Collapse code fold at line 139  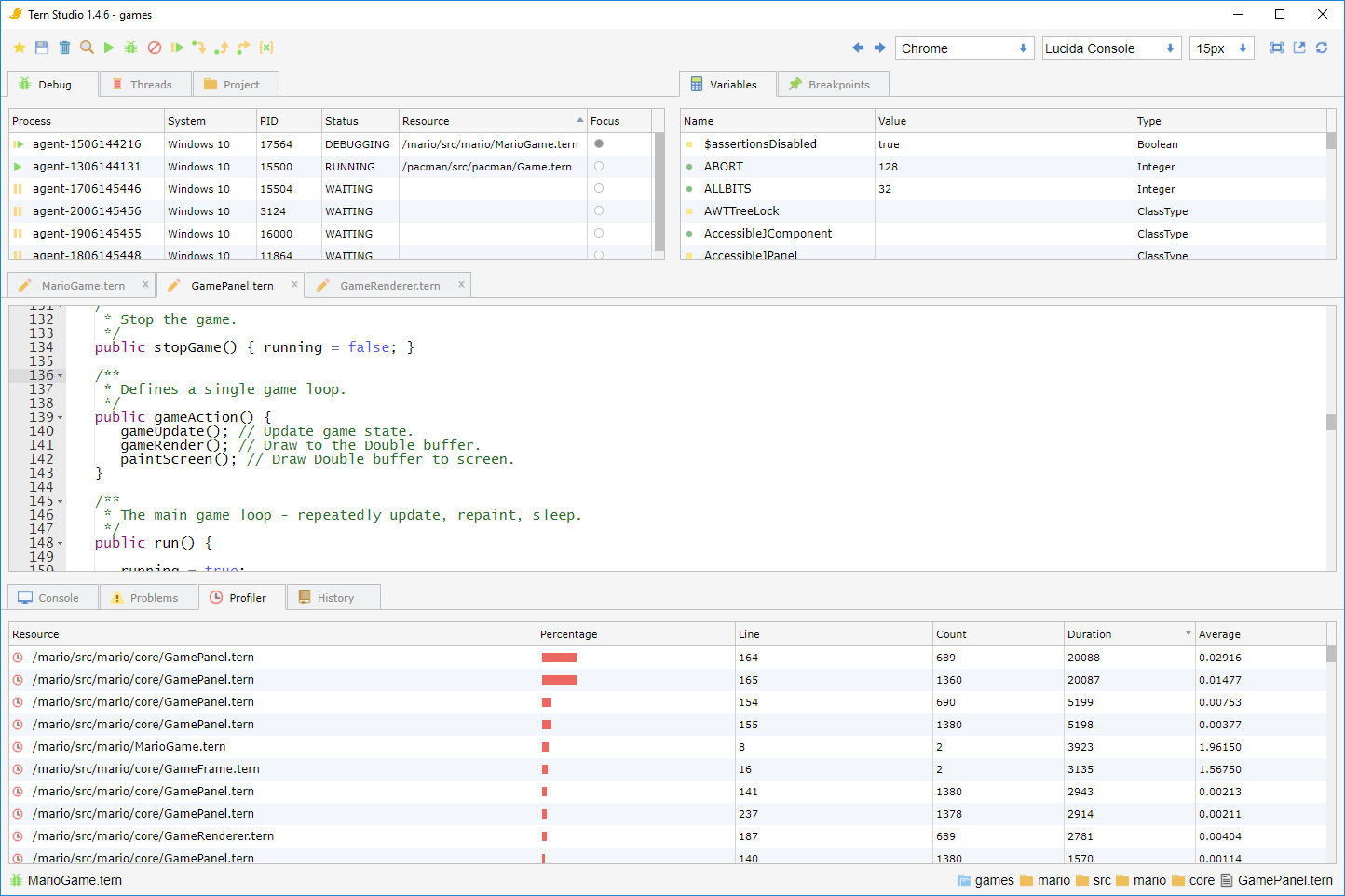(x=61, y=417)
